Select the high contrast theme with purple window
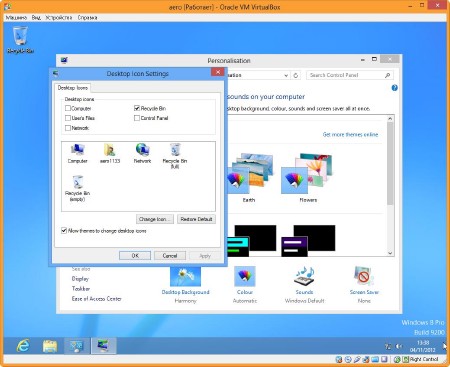This screenshot has height=367, width=450. coord(308,240)
